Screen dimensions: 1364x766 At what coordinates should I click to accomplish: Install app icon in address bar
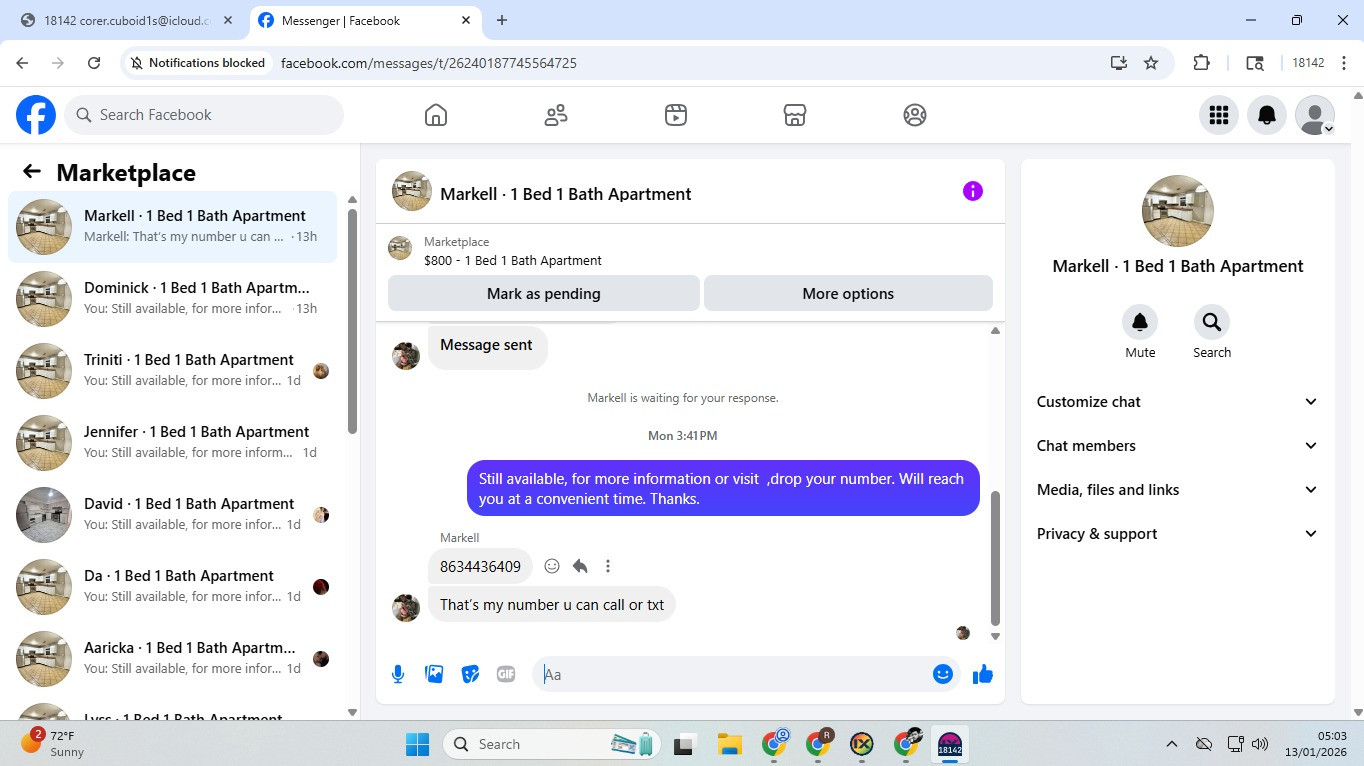click(1119, 63)
